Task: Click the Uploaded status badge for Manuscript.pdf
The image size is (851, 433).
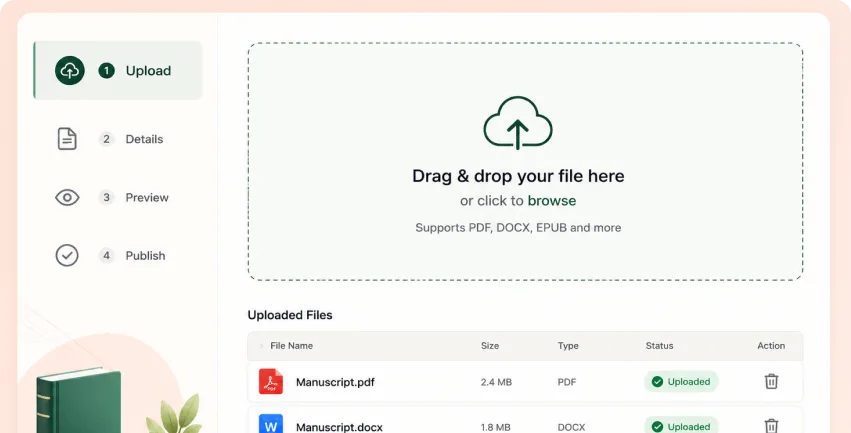Action: click(x=681, y=381)
